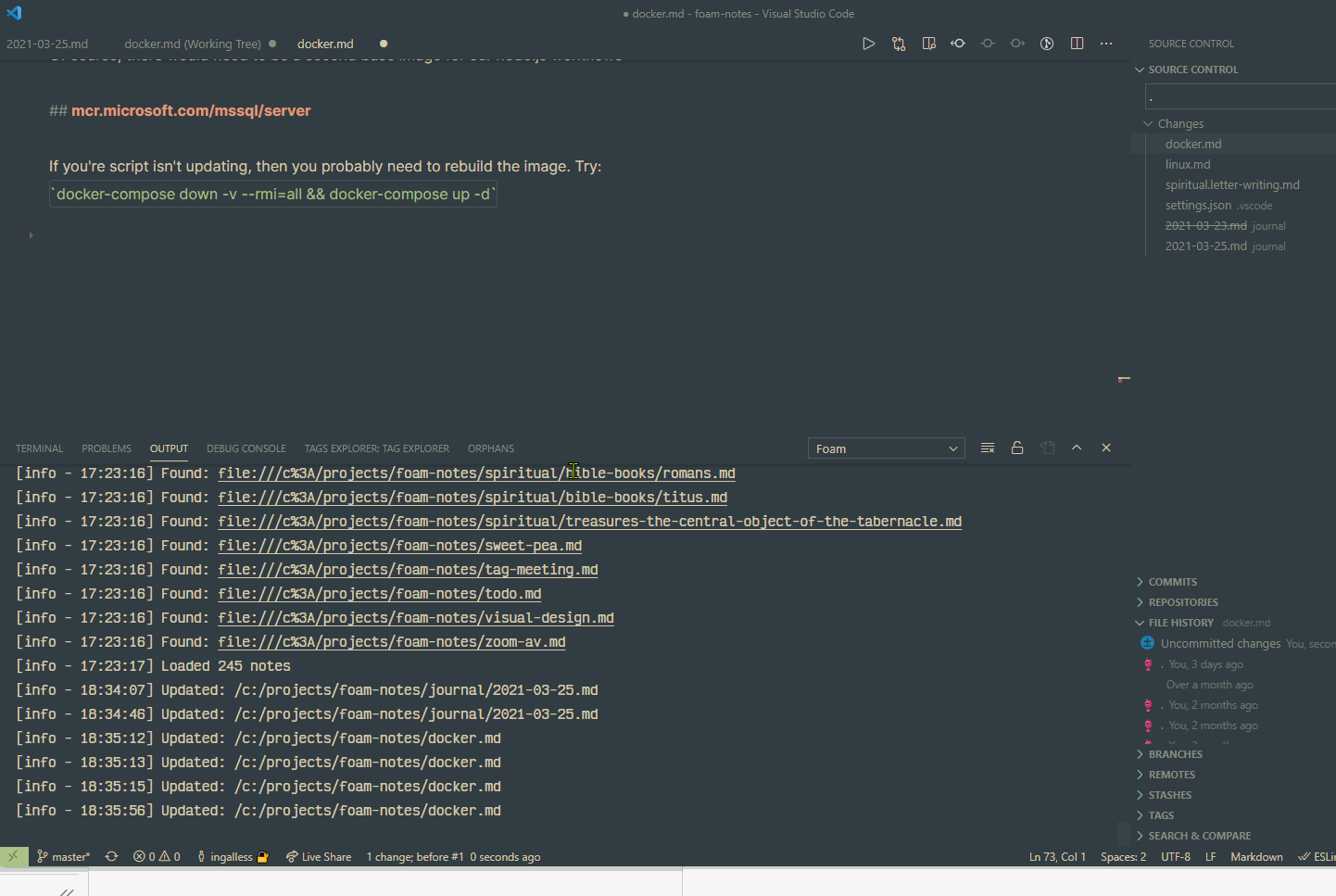Open the split editor icon in toolbar
Viewport: 1336px width, 896px height.
[1077, 43]
